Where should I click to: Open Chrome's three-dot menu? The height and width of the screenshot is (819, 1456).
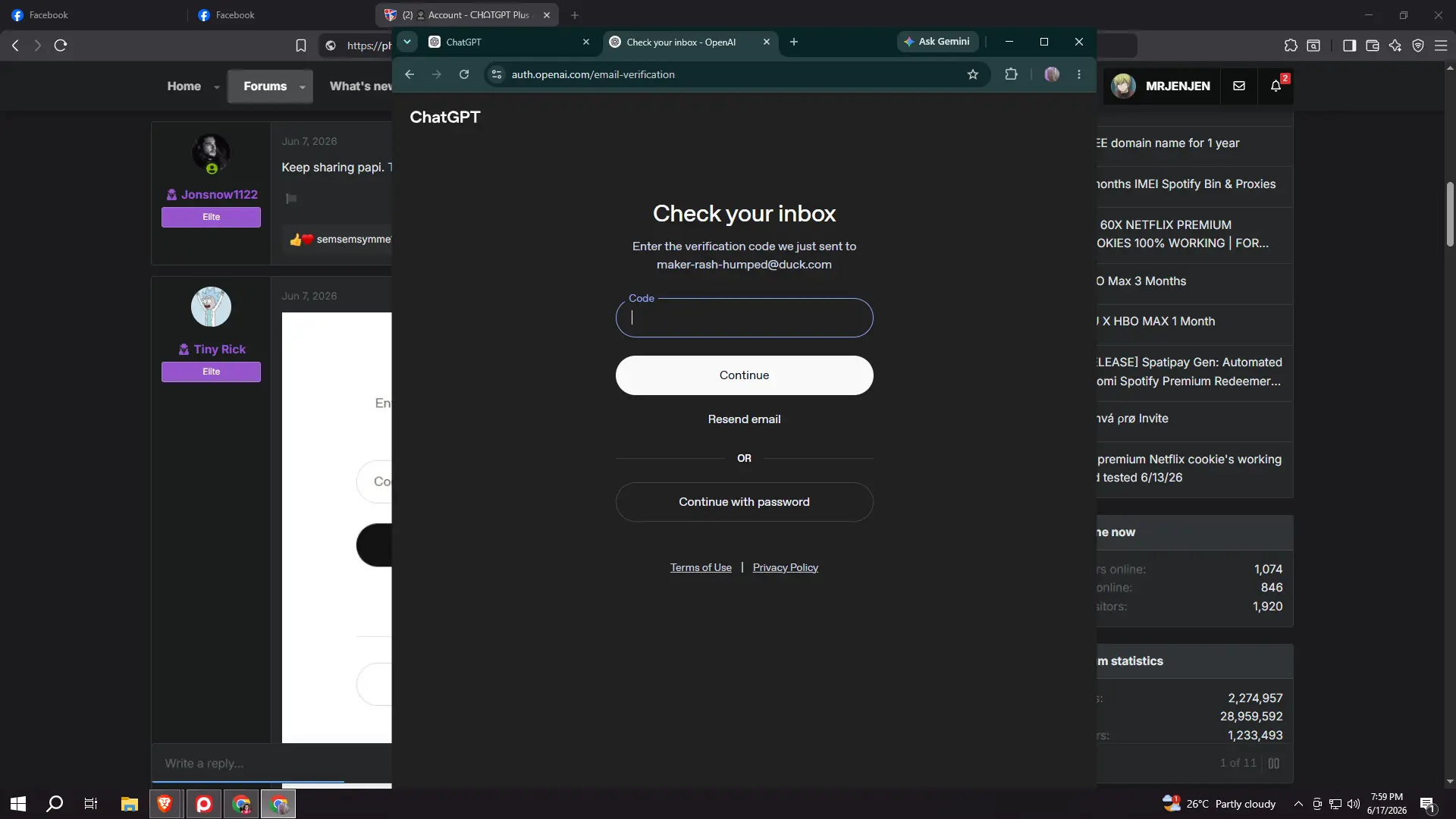point(1079,74)
